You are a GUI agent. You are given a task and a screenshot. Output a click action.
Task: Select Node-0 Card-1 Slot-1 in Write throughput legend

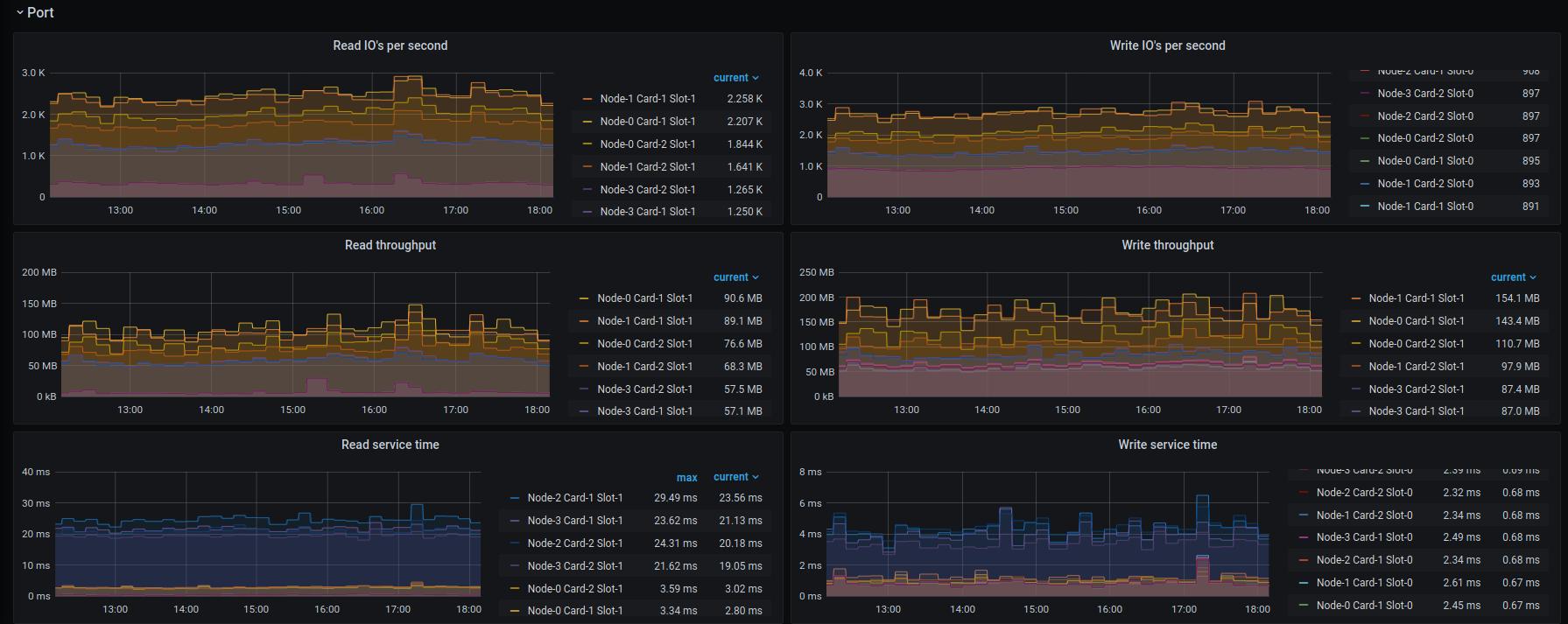1417,321
